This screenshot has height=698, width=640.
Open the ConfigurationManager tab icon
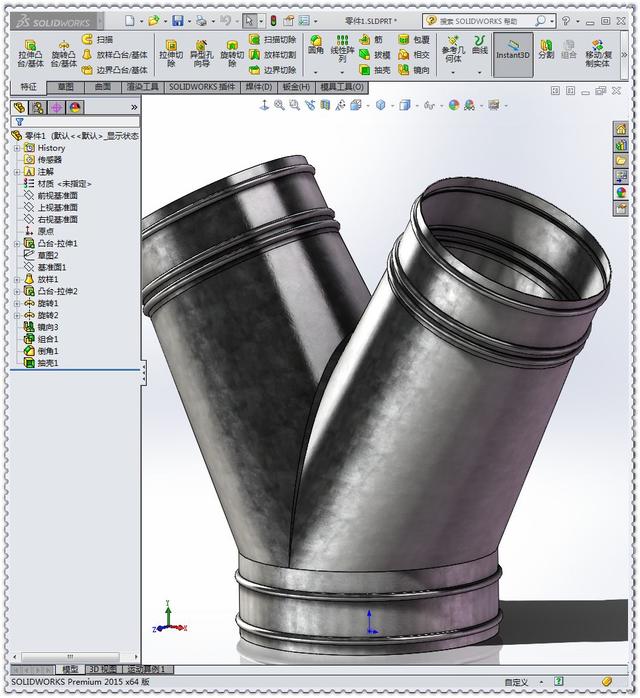(x=57, y=107)
